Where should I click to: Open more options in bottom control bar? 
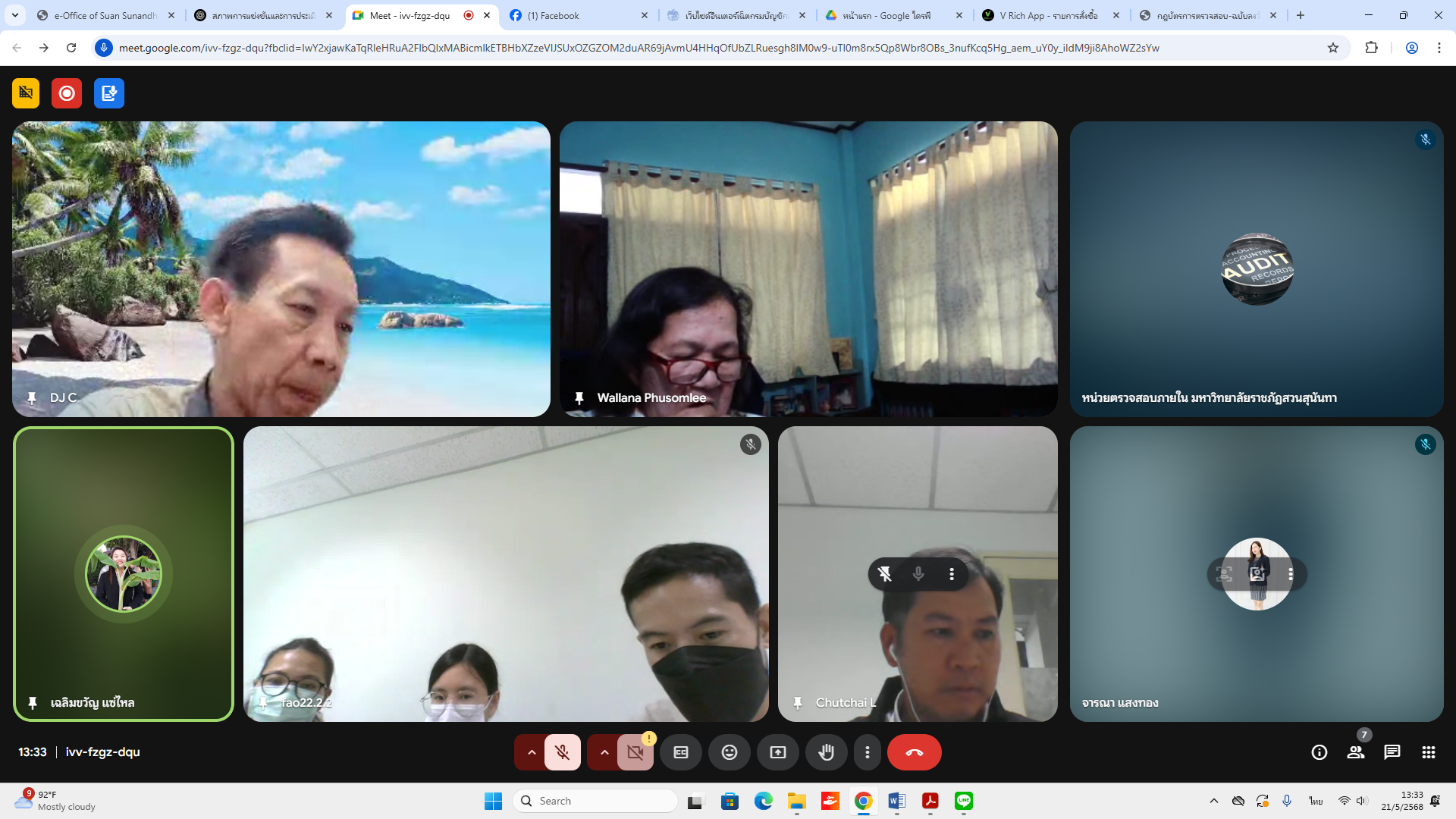click(x=868, y=752)
